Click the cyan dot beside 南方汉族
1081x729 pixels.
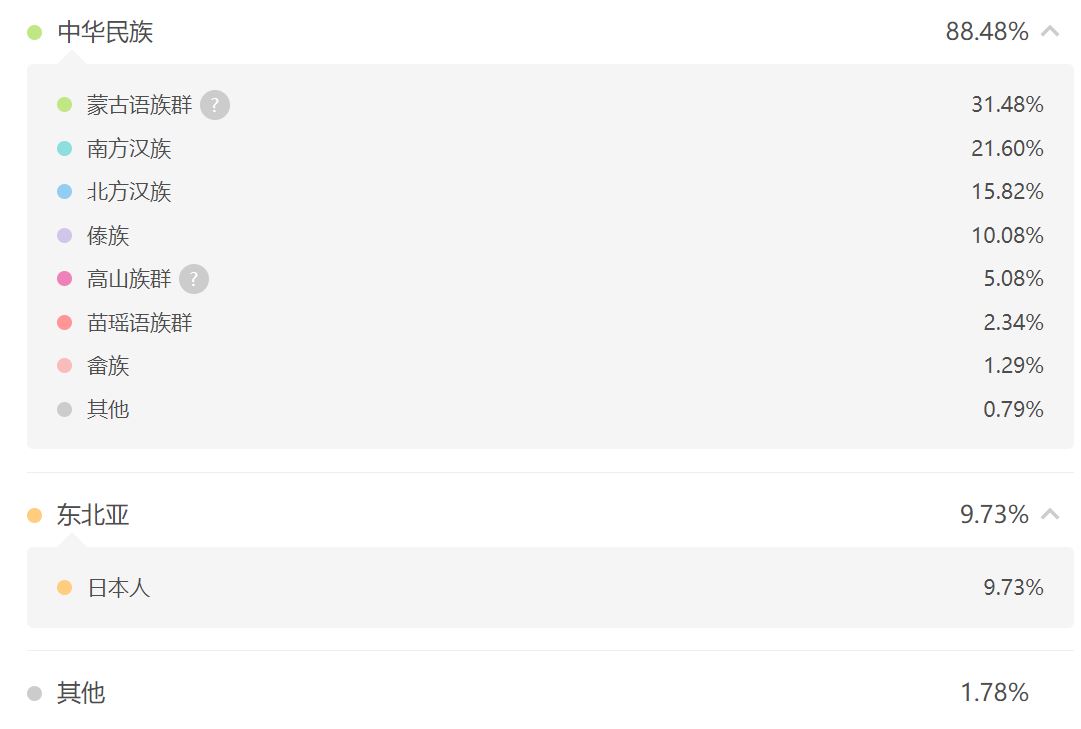(x=64, y=148)
